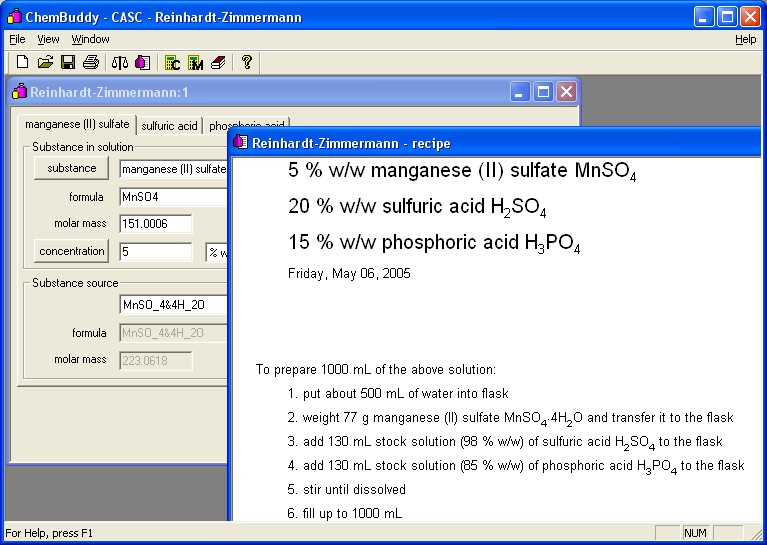
Task: Click step 1 put about 500 mL water
Action: pyautogui.click(x=398, y=393)
